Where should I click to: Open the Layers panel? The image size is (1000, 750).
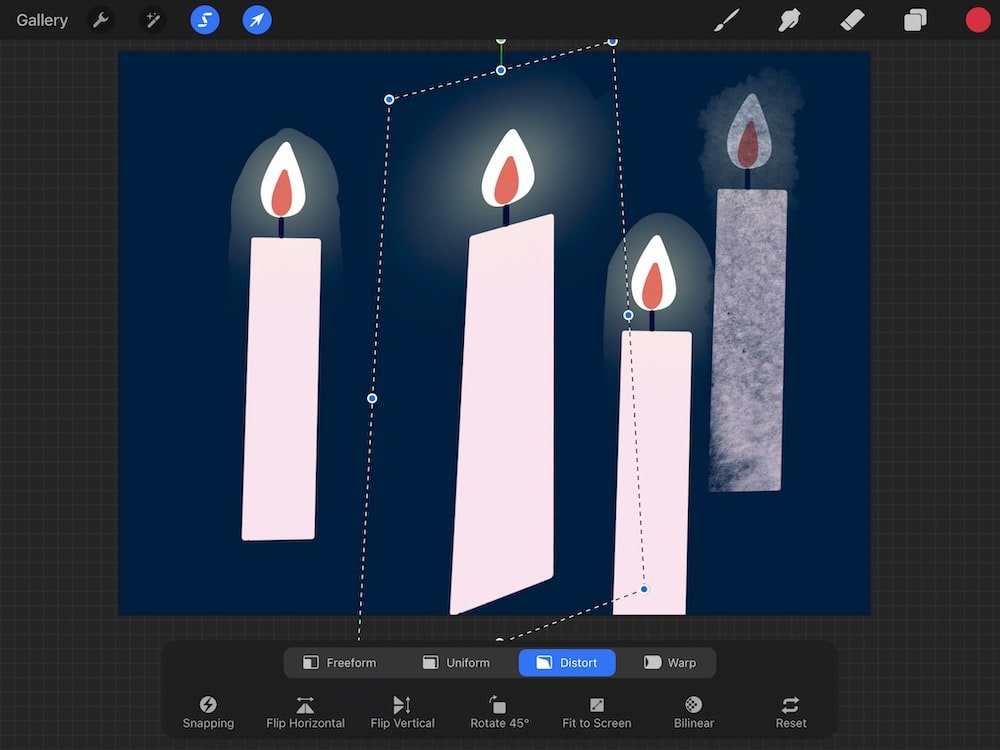click(x=913, y=19)
